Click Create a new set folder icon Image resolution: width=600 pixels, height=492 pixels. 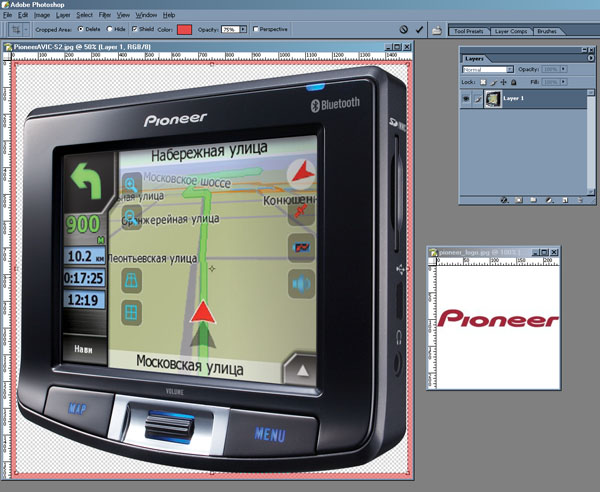click(x=533, y=200)
